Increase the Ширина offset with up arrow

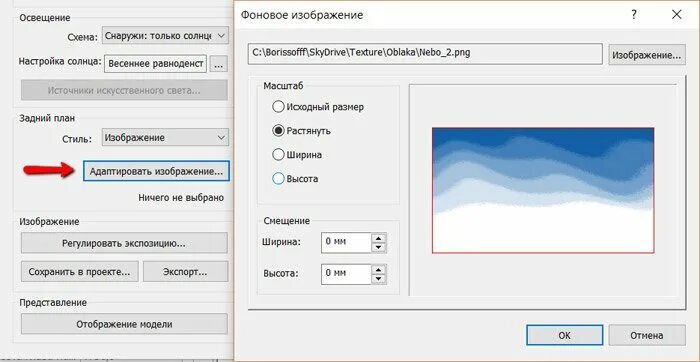pyautogui.click(x=379, y=238)
